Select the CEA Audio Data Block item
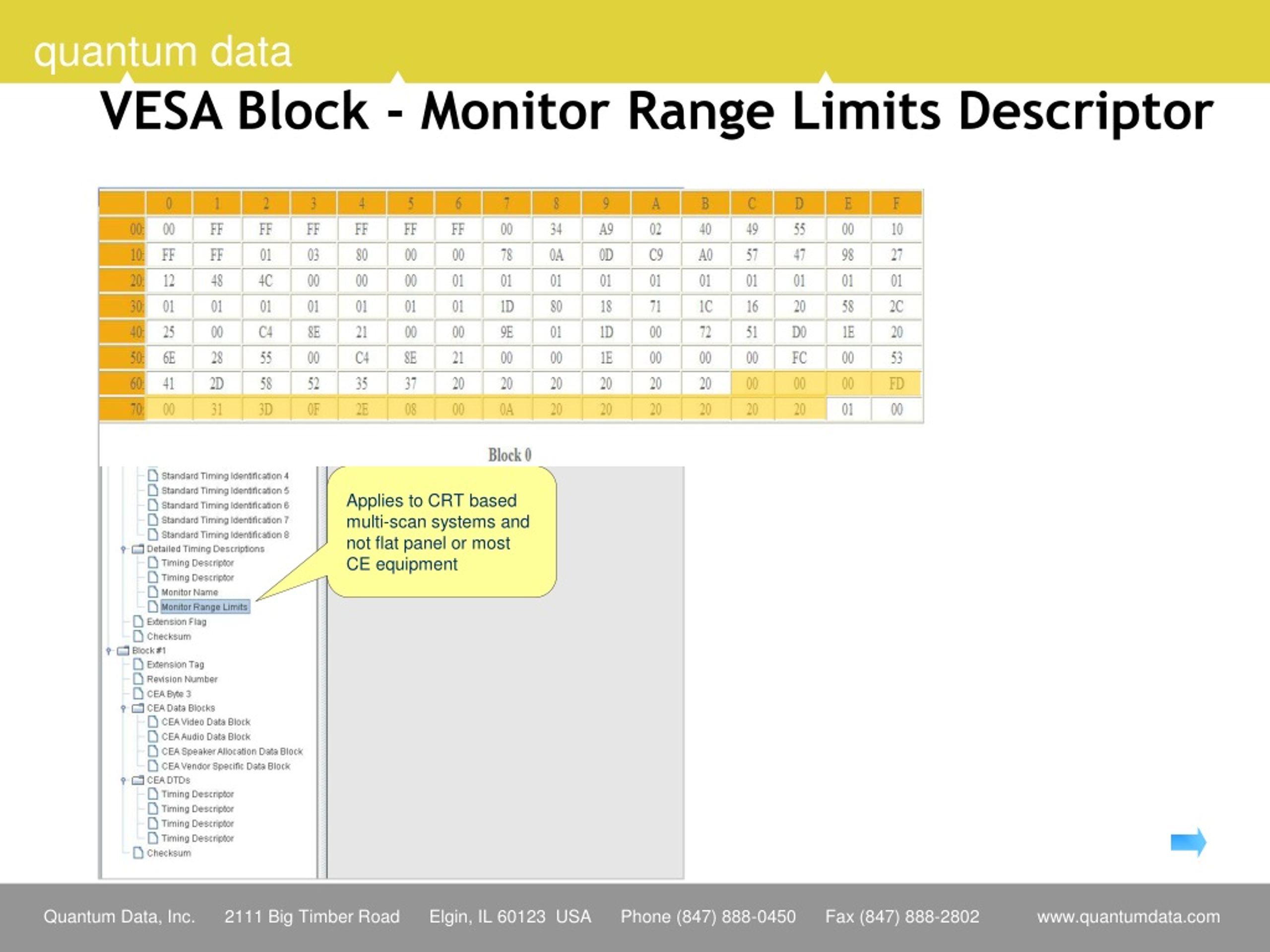 coord(205,736)
